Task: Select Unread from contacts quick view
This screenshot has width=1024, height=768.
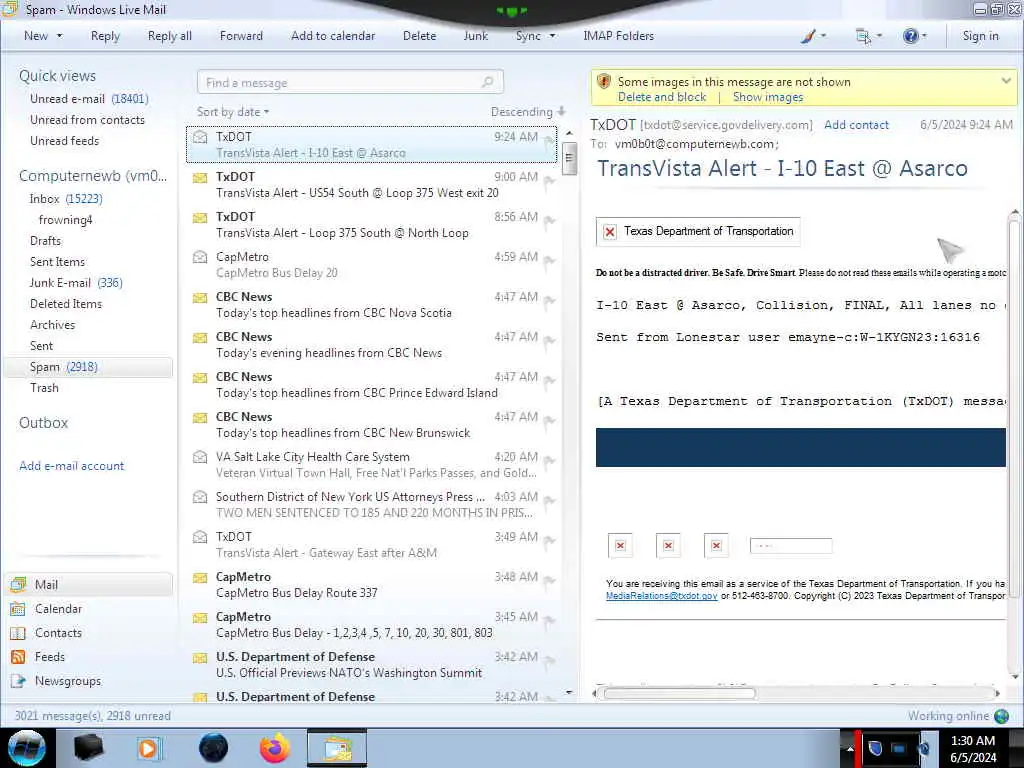Action: tap(87, 120)
